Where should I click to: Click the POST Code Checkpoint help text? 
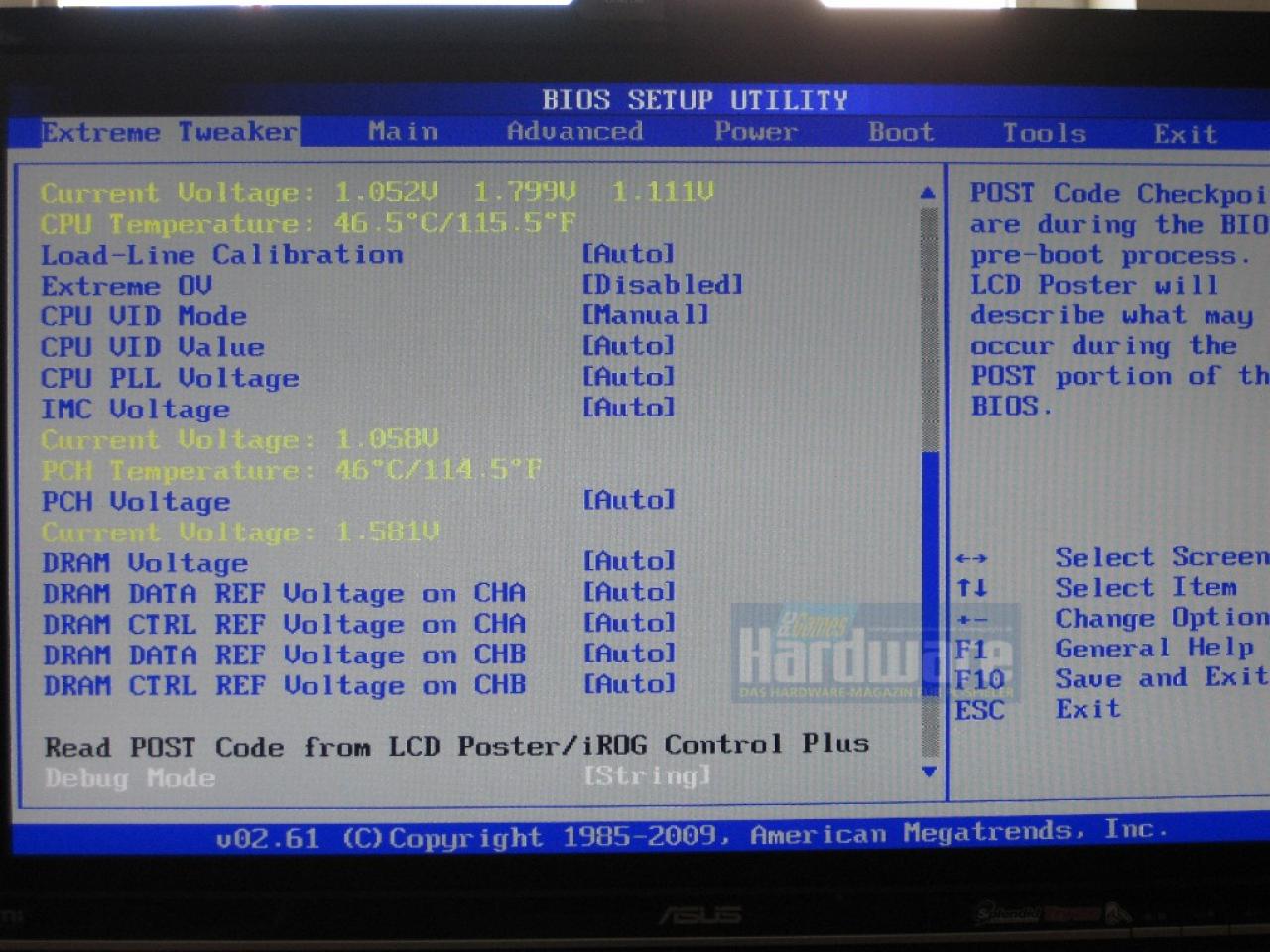coord(1119,299)
